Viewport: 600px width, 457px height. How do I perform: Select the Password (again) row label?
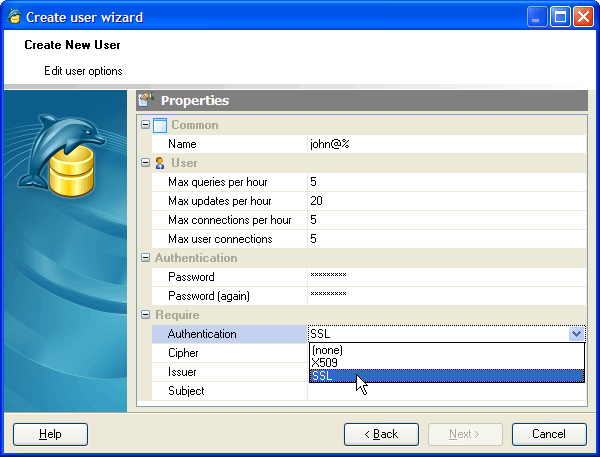coord(209,296)
